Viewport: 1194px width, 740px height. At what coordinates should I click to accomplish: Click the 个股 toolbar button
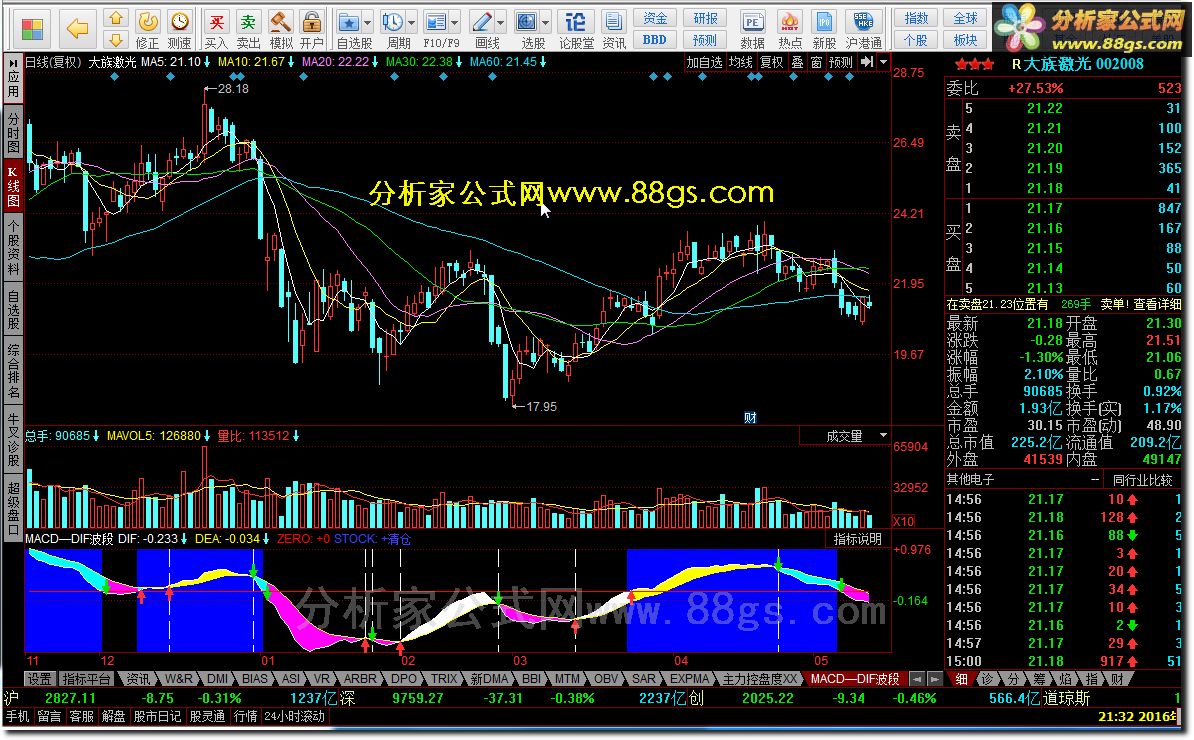(916, 40)
